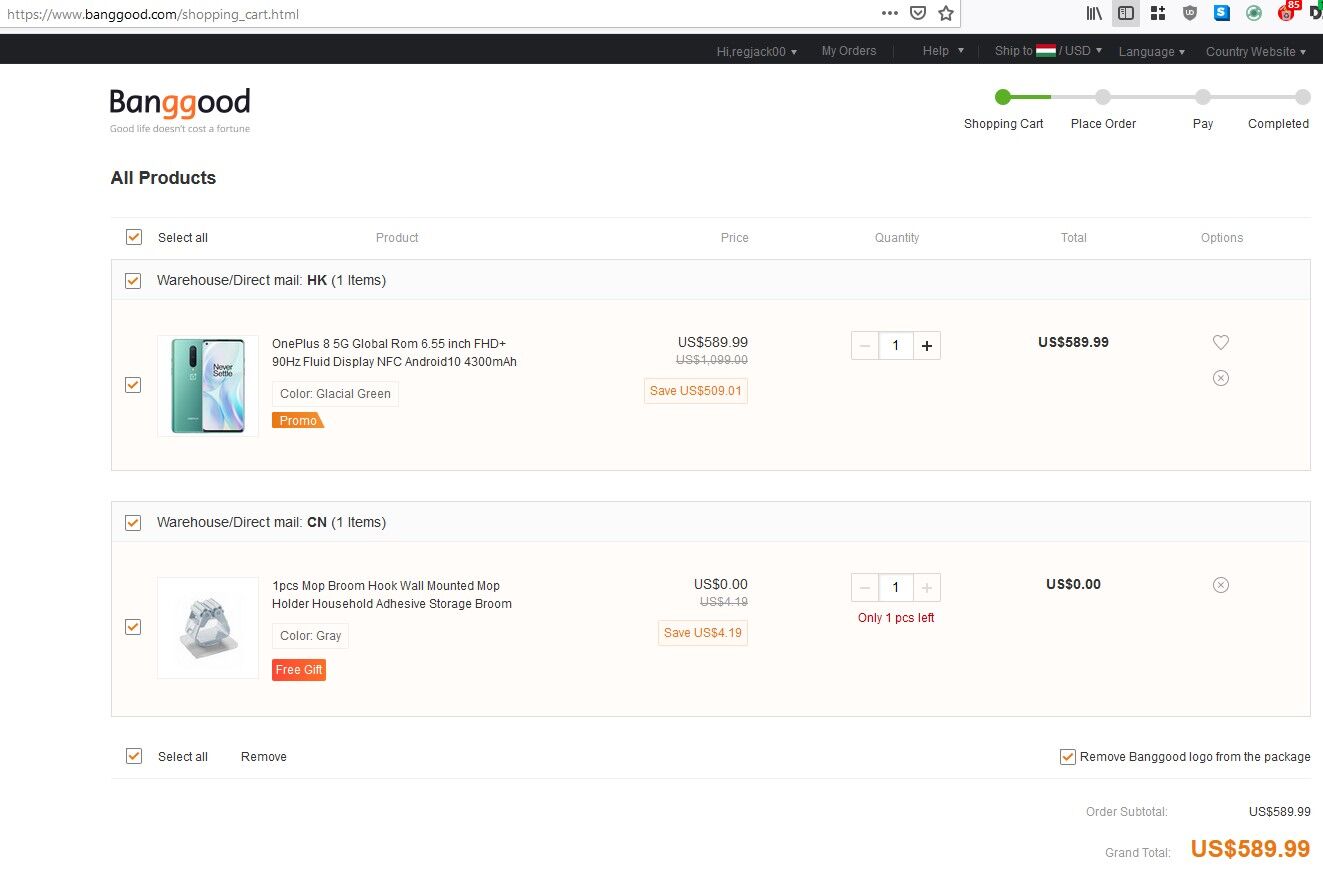The image size is (1323, 871).
Task: Click the Free Gift tag
Action: point(299,670)
